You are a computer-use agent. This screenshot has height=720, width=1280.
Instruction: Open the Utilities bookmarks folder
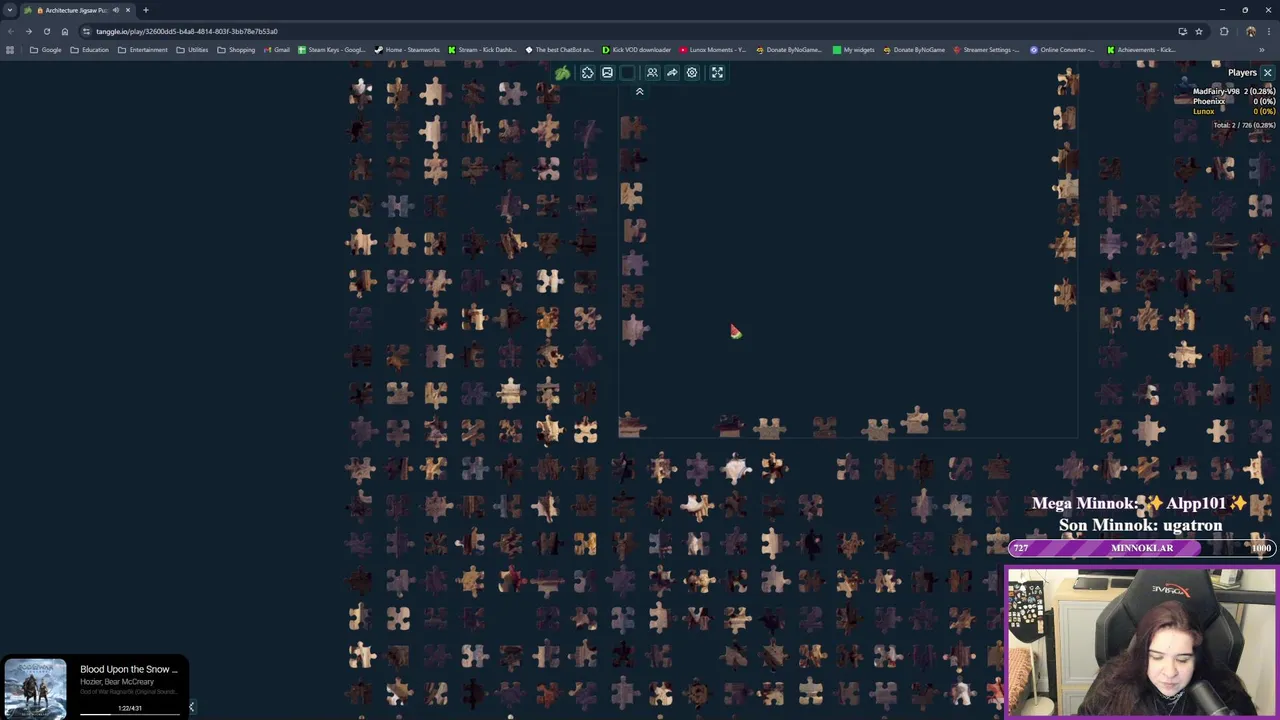[x=192, y=50]
